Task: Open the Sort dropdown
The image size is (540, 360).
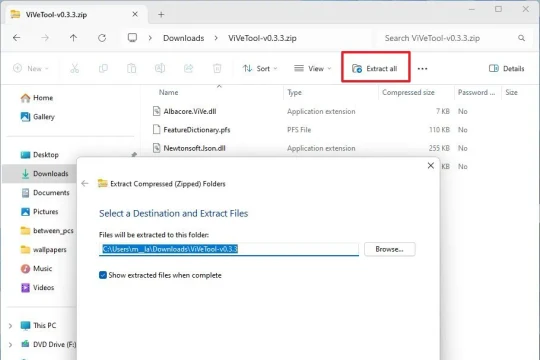Action: tap(260, 69)
